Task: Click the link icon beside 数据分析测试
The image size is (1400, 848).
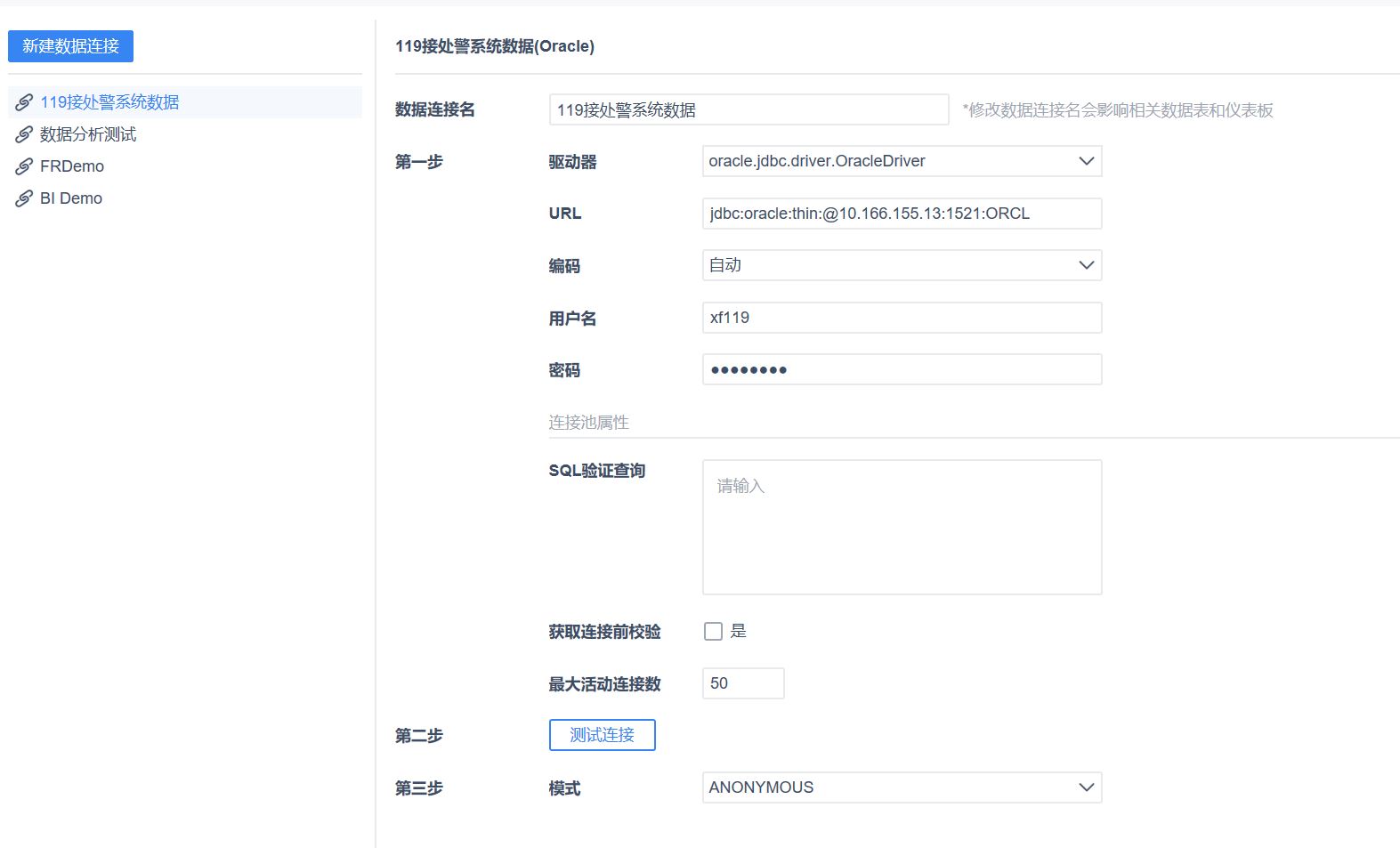Action: [x=24, y=134]
